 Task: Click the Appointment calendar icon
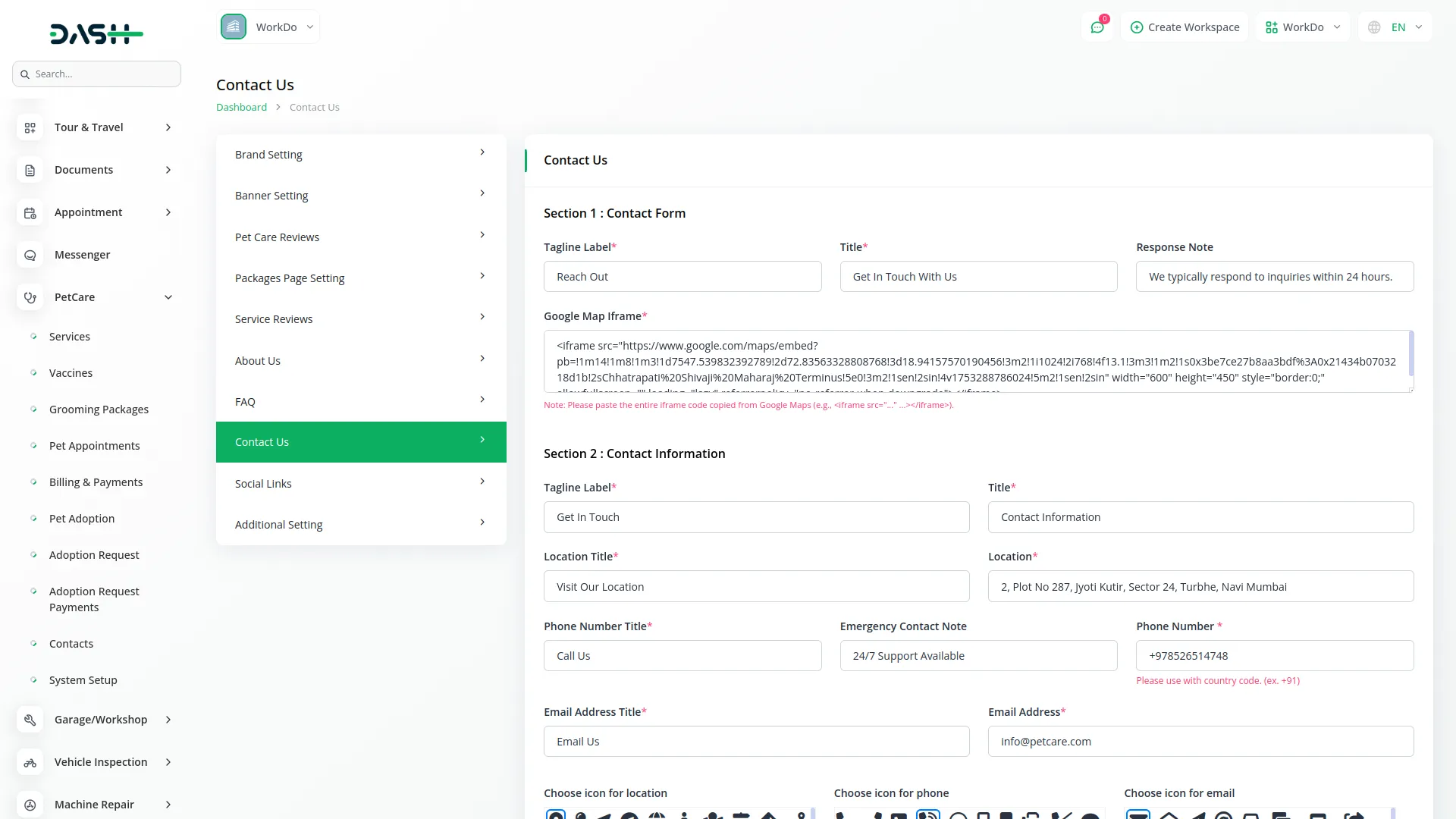[30, 213]
